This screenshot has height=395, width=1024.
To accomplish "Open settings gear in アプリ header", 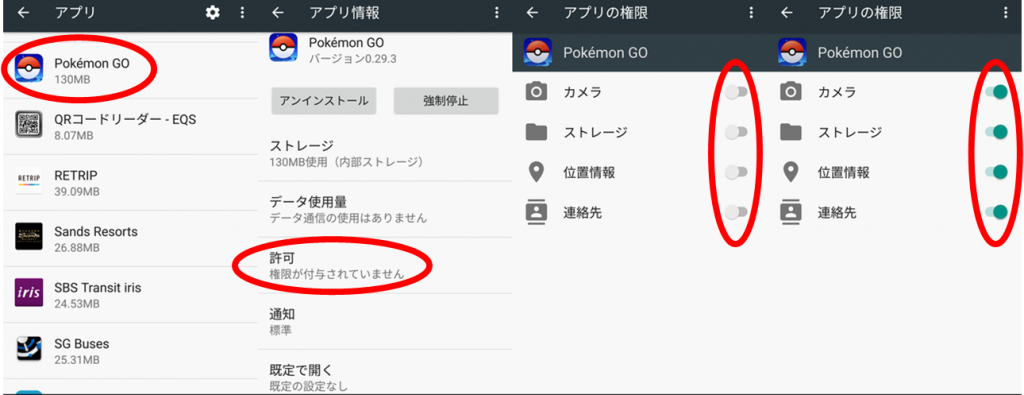I will pos(212,12).
